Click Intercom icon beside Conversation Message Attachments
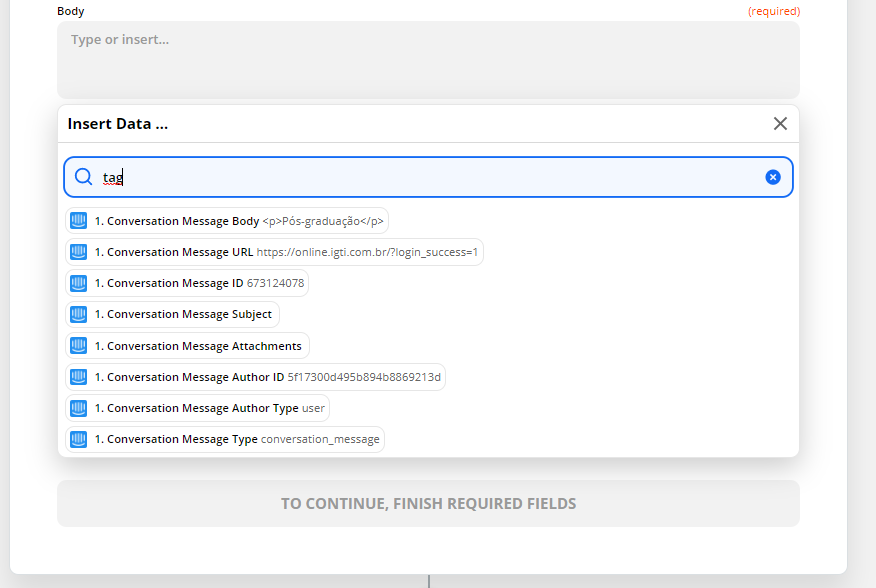 tap(78, 345)
